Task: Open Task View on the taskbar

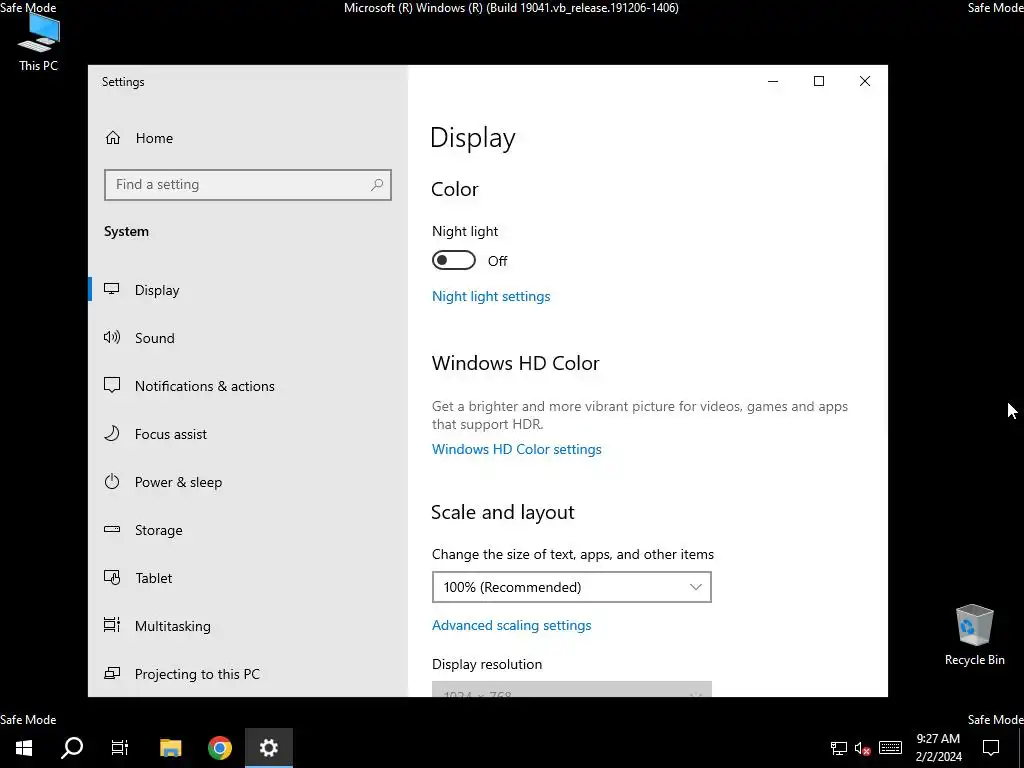Action: point(120,748)
